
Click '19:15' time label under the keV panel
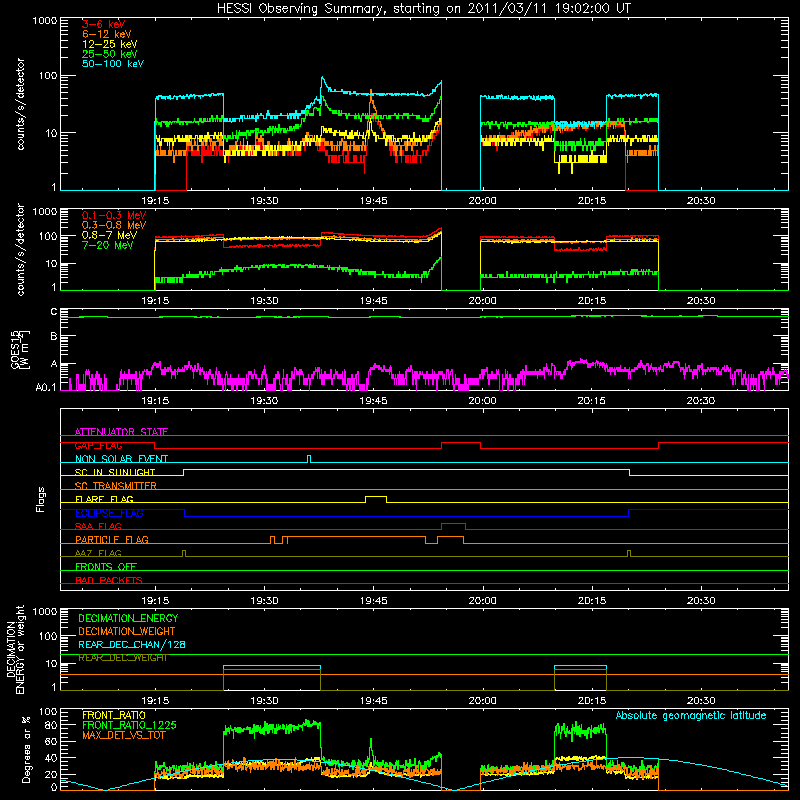[x=155, y=201]
